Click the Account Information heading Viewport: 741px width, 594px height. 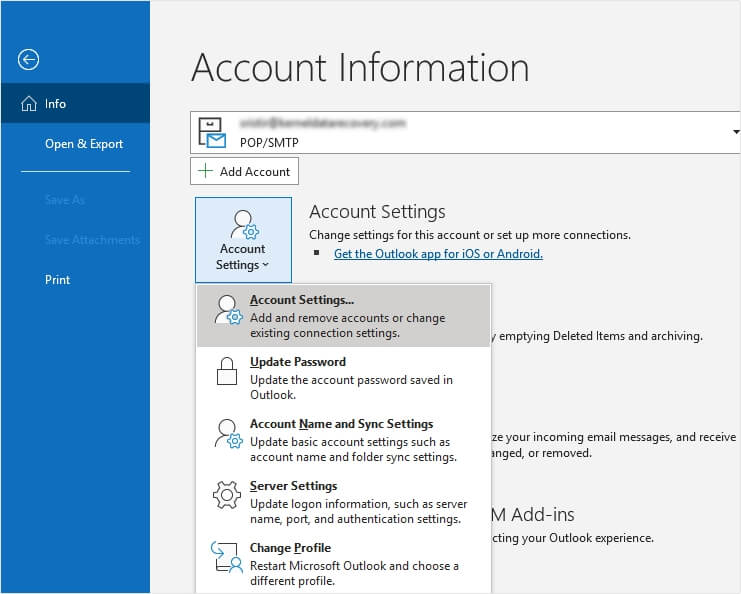tap(360, 67)
